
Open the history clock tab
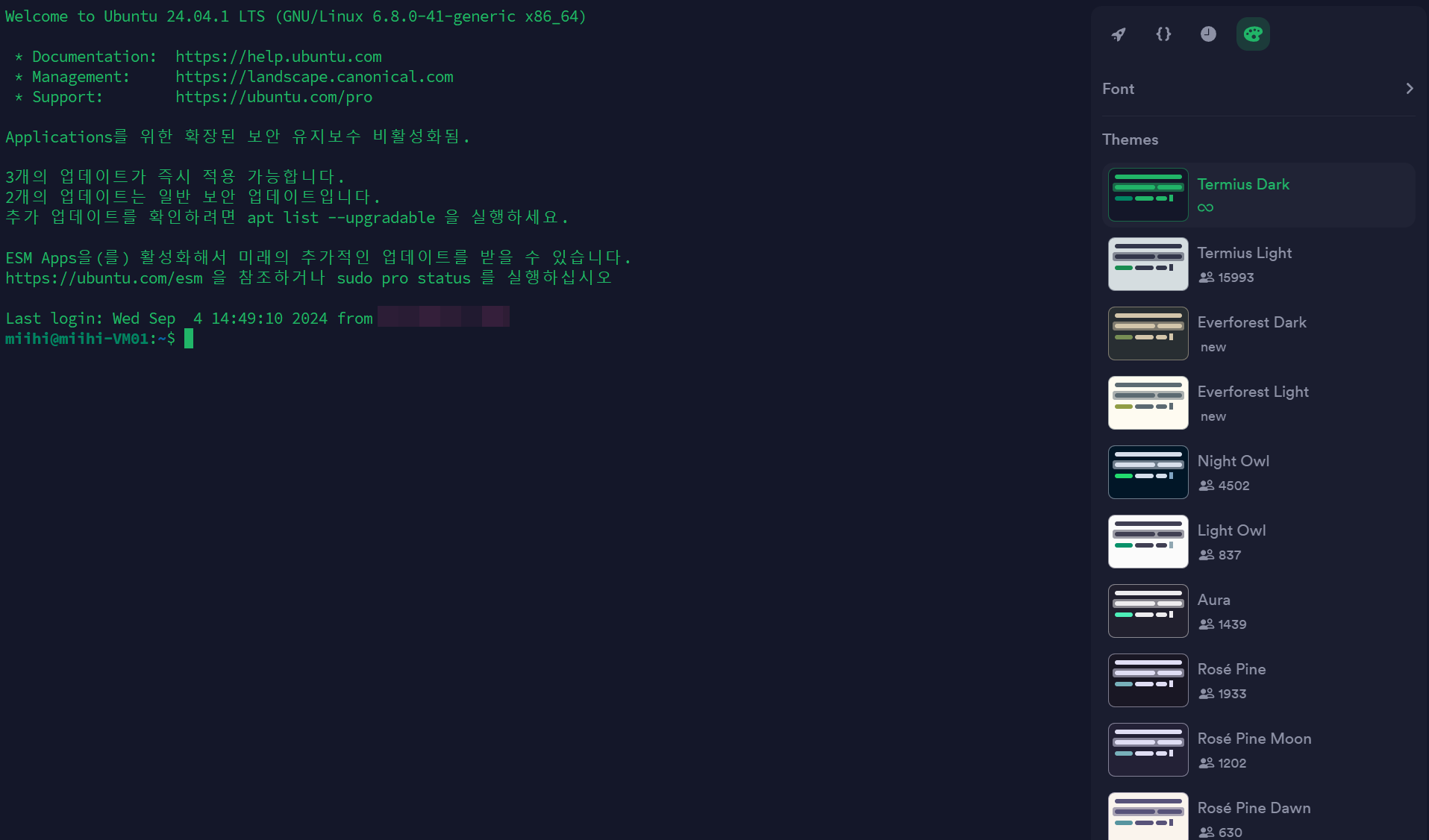tap(1208, 34)
